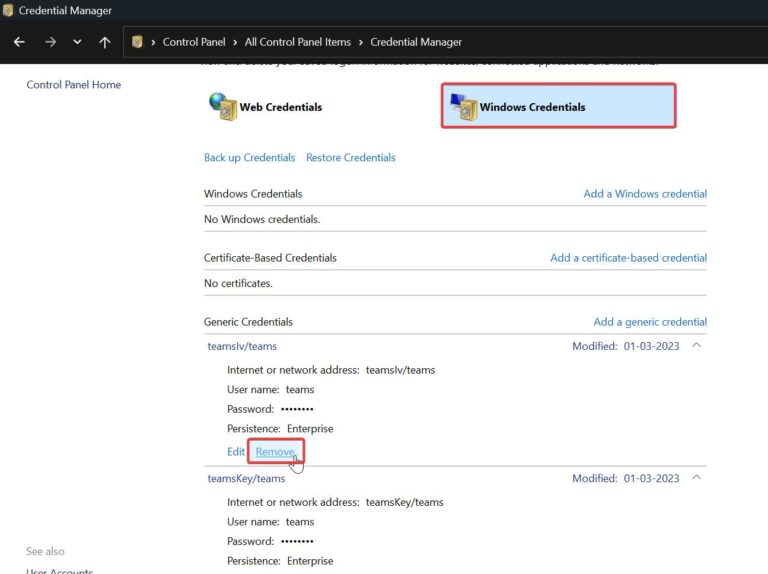
Task: Add a certificate-based credential
Action: point(628,258)
